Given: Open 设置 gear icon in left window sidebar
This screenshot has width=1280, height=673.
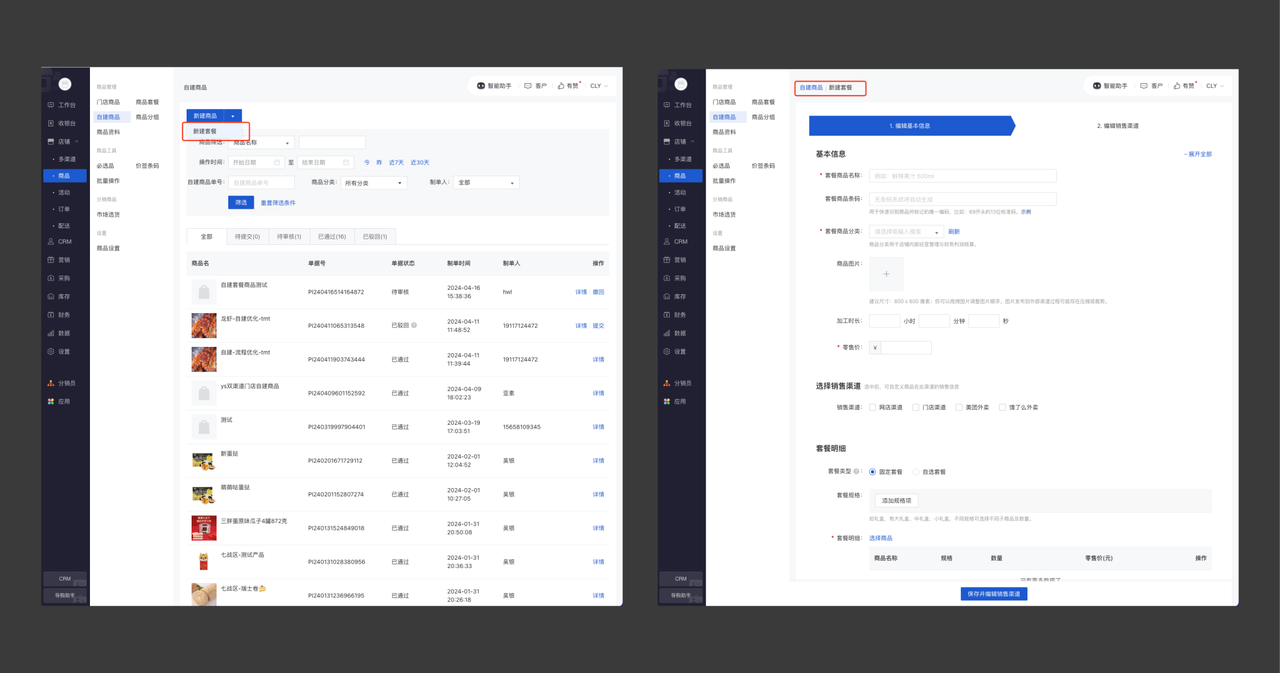Looking at the screenshot, I should 51,352.
